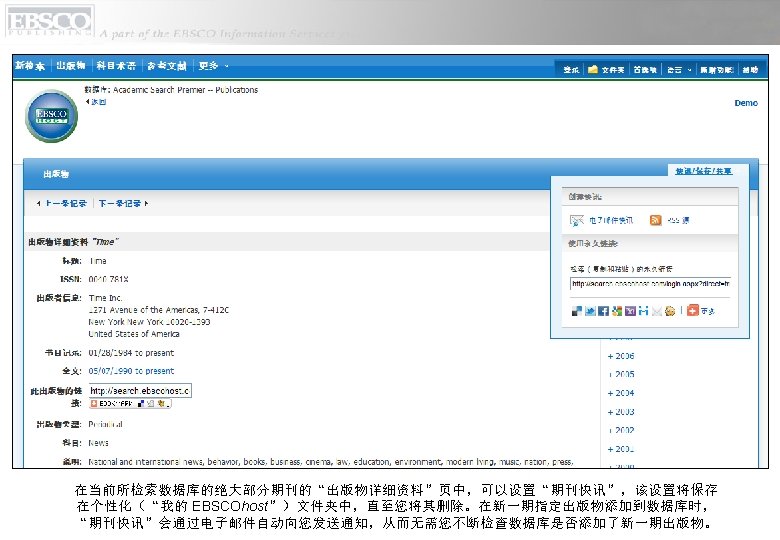Click the Demo link
The width and height of the screenshot is (780, 540).
[x=746, y=103]
